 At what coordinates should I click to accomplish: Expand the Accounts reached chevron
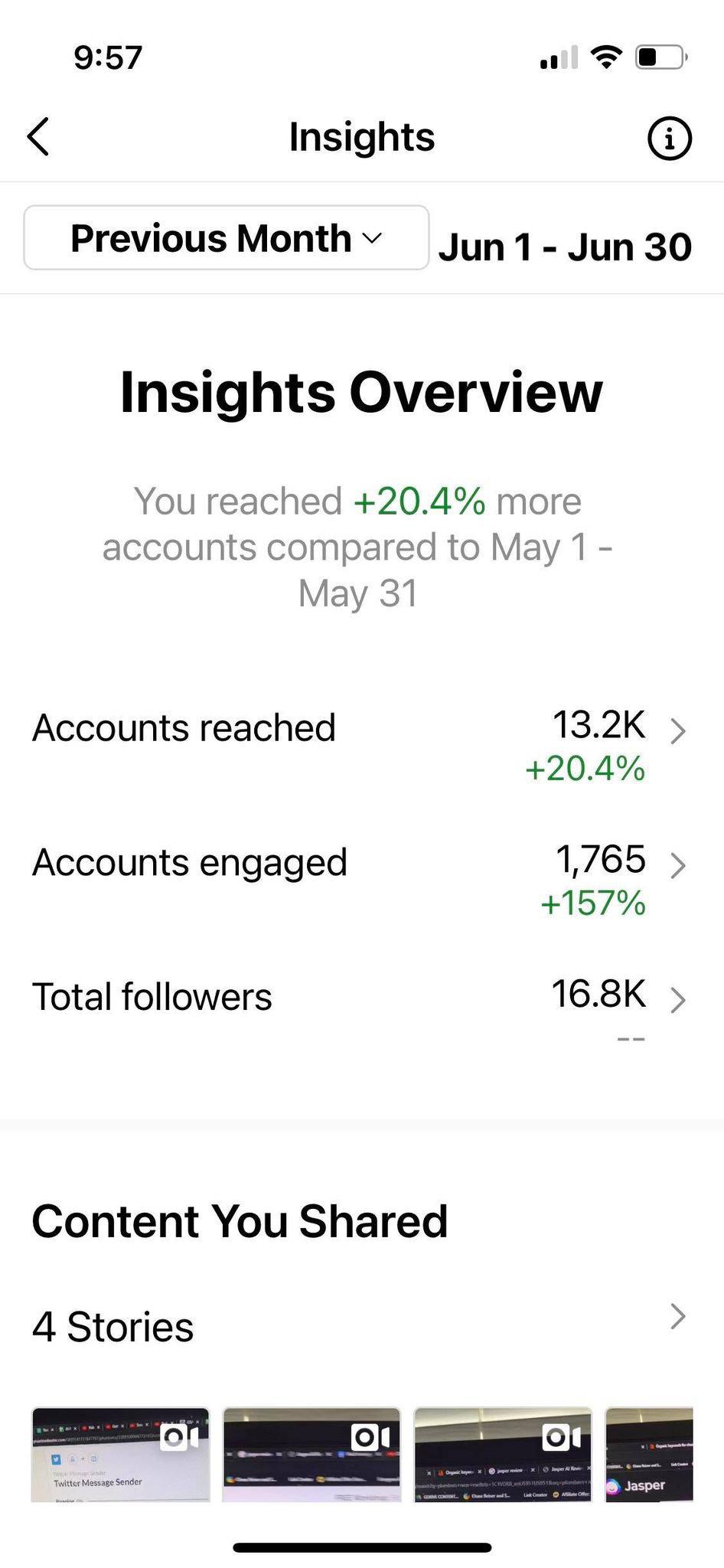coord(677,731)
